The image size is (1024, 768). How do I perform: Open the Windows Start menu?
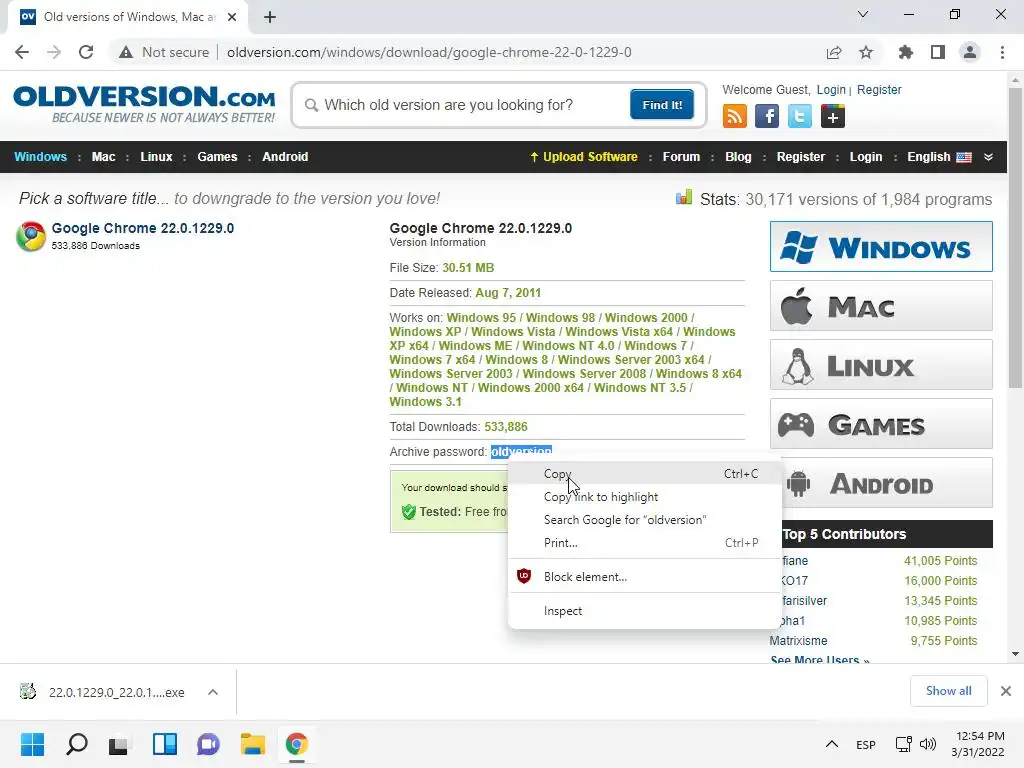[x=32, y=744]
